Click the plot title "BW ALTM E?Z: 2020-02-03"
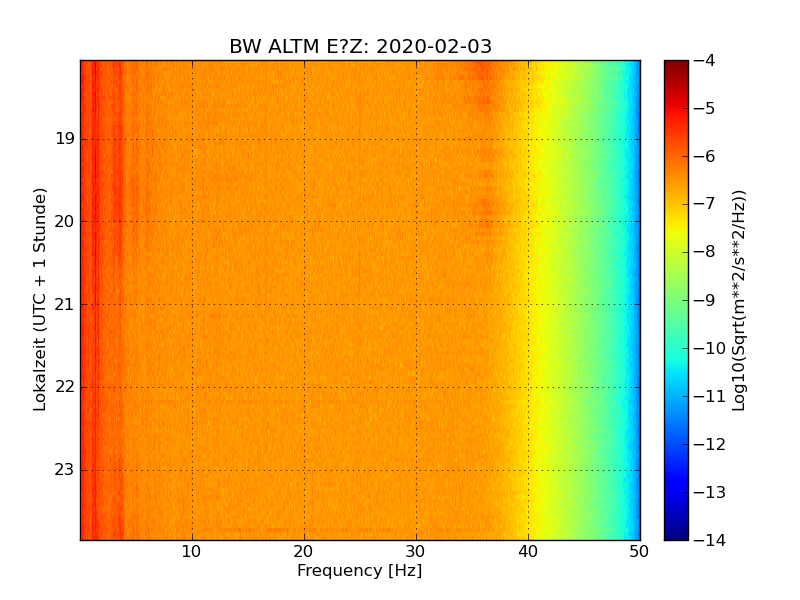800x600 pixels. pos(360,46)
